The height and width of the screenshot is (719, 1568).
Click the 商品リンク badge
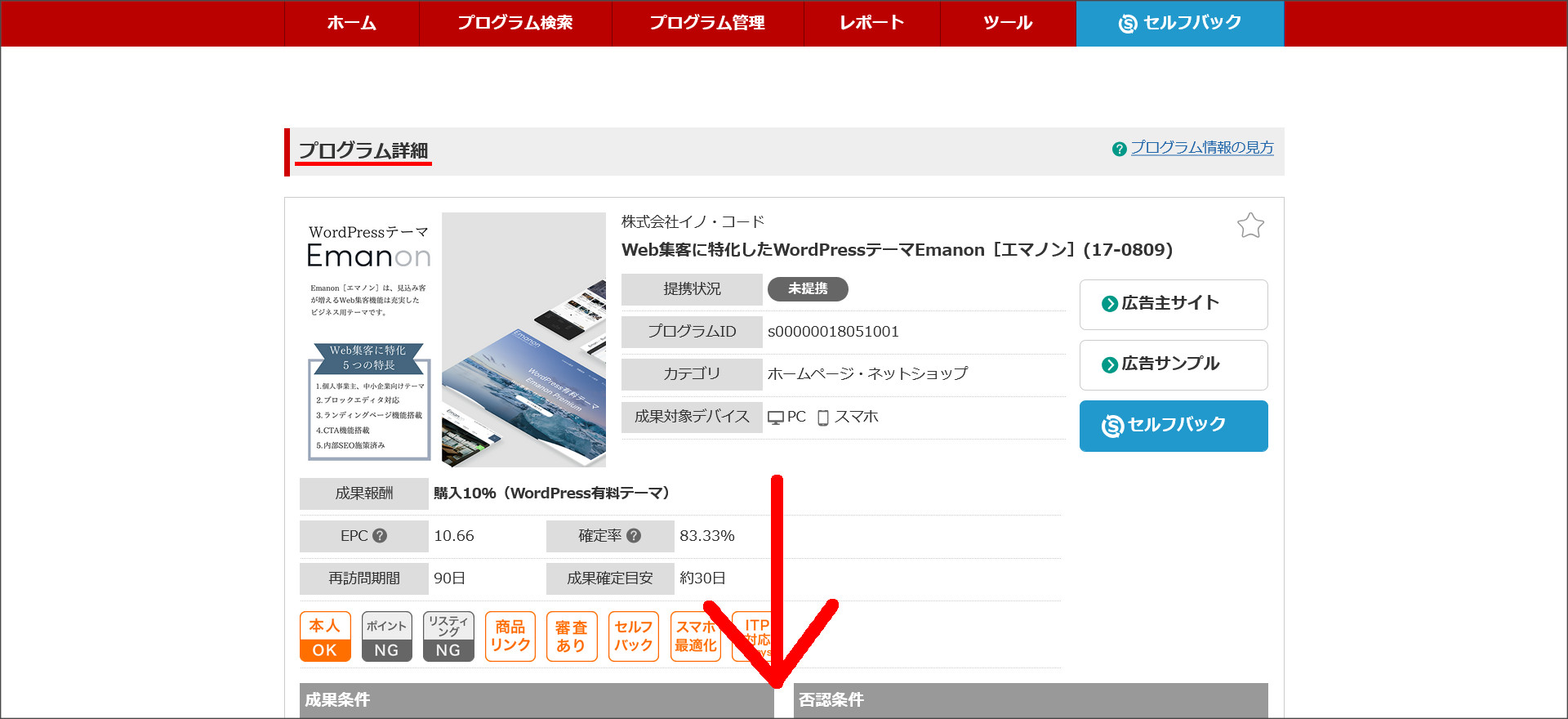[510, 636]
